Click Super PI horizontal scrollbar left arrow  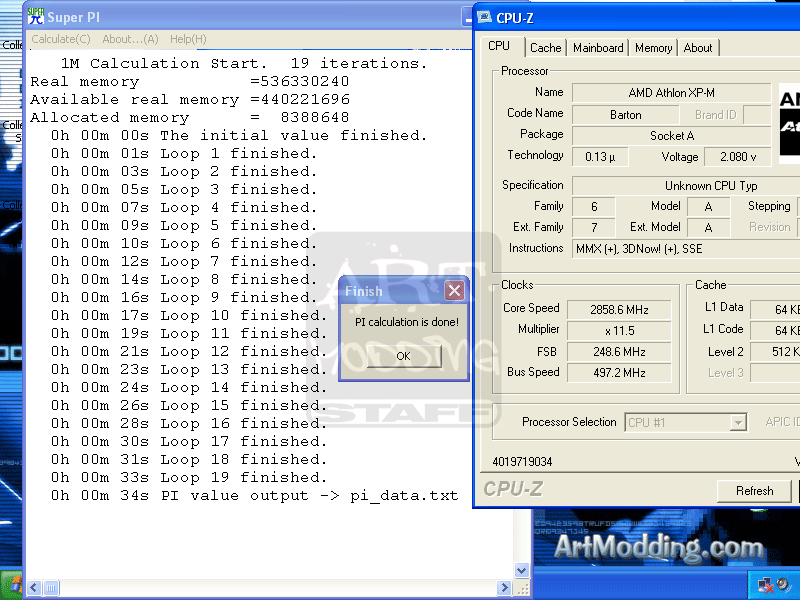pyautogui.click(x=34, y=588)
